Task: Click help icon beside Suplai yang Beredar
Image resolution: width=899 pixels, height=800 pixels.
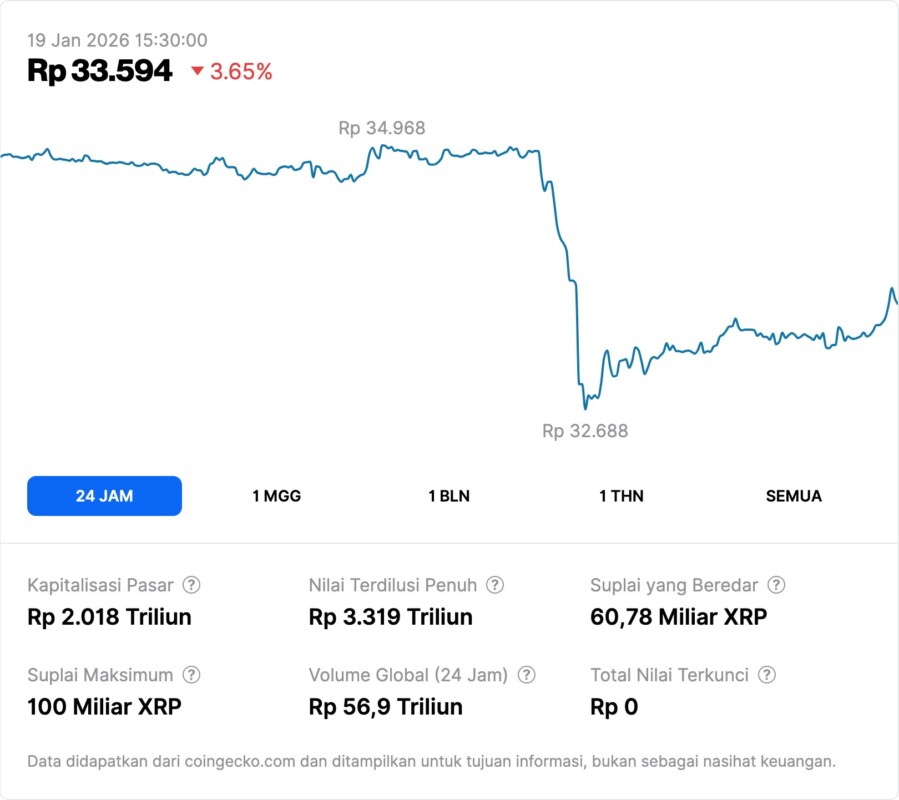Action: (x=776, y=585)
